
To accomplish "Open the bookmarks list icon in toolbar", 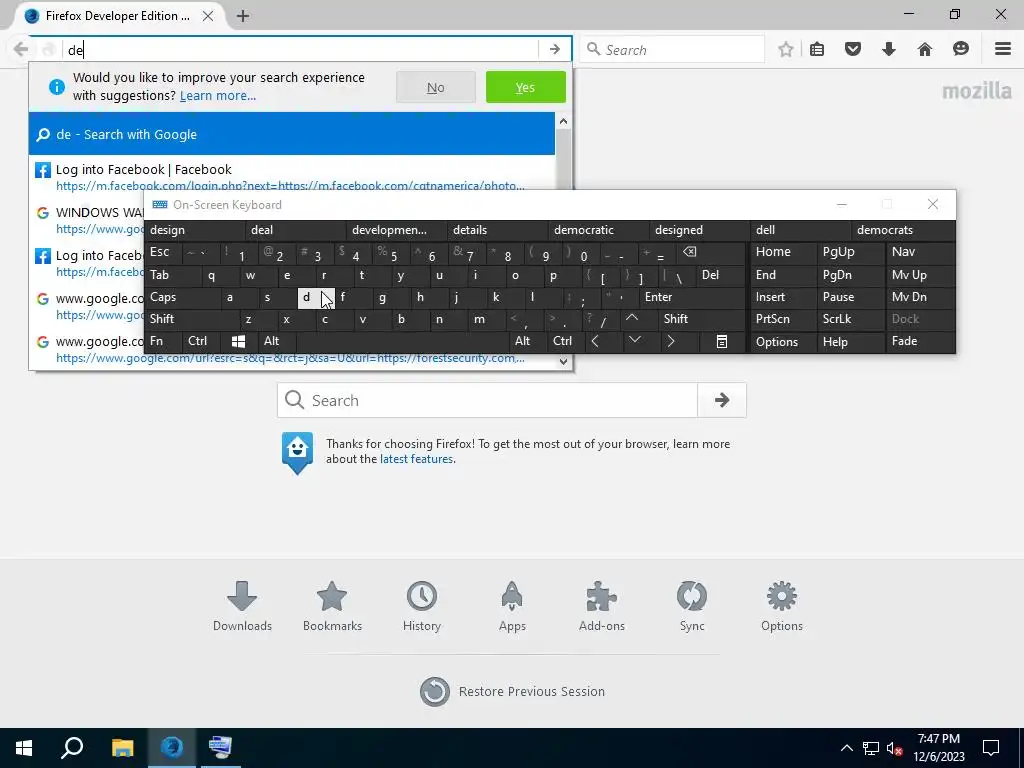I will (817, 49).
